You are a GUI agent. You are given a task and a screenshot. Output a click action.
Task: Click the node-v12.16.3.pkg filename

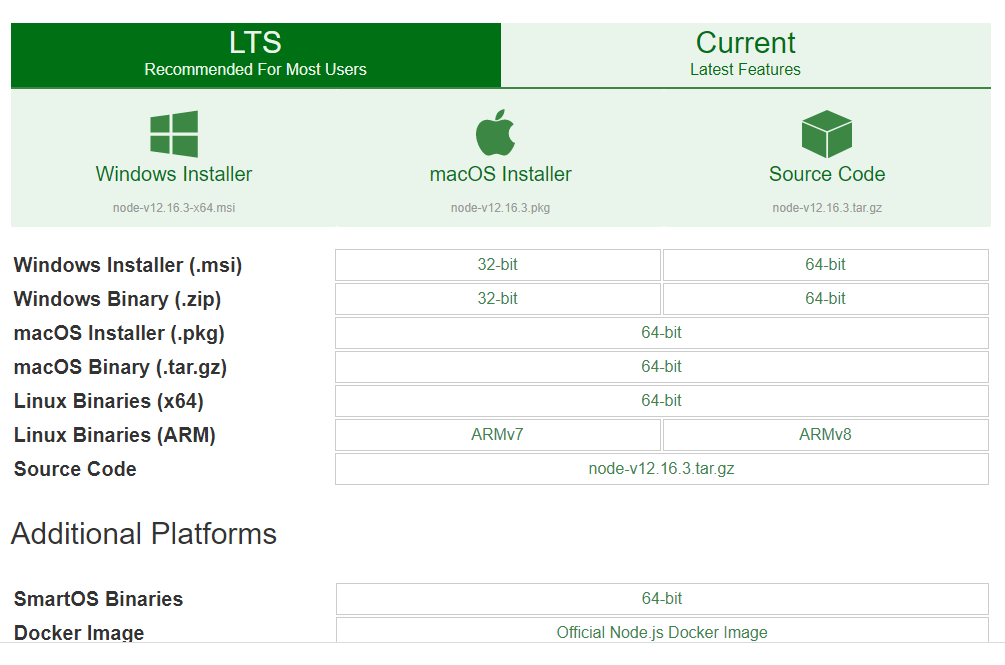click(x=500, y=208)
